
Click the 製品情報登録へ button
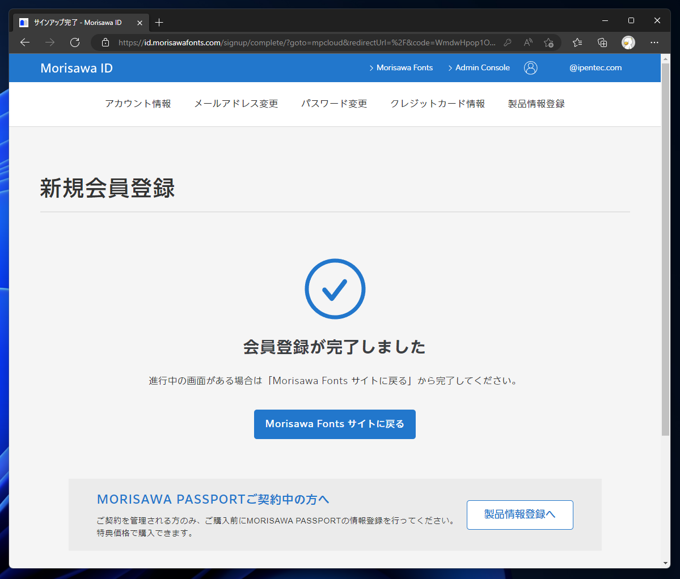[520, 515]
